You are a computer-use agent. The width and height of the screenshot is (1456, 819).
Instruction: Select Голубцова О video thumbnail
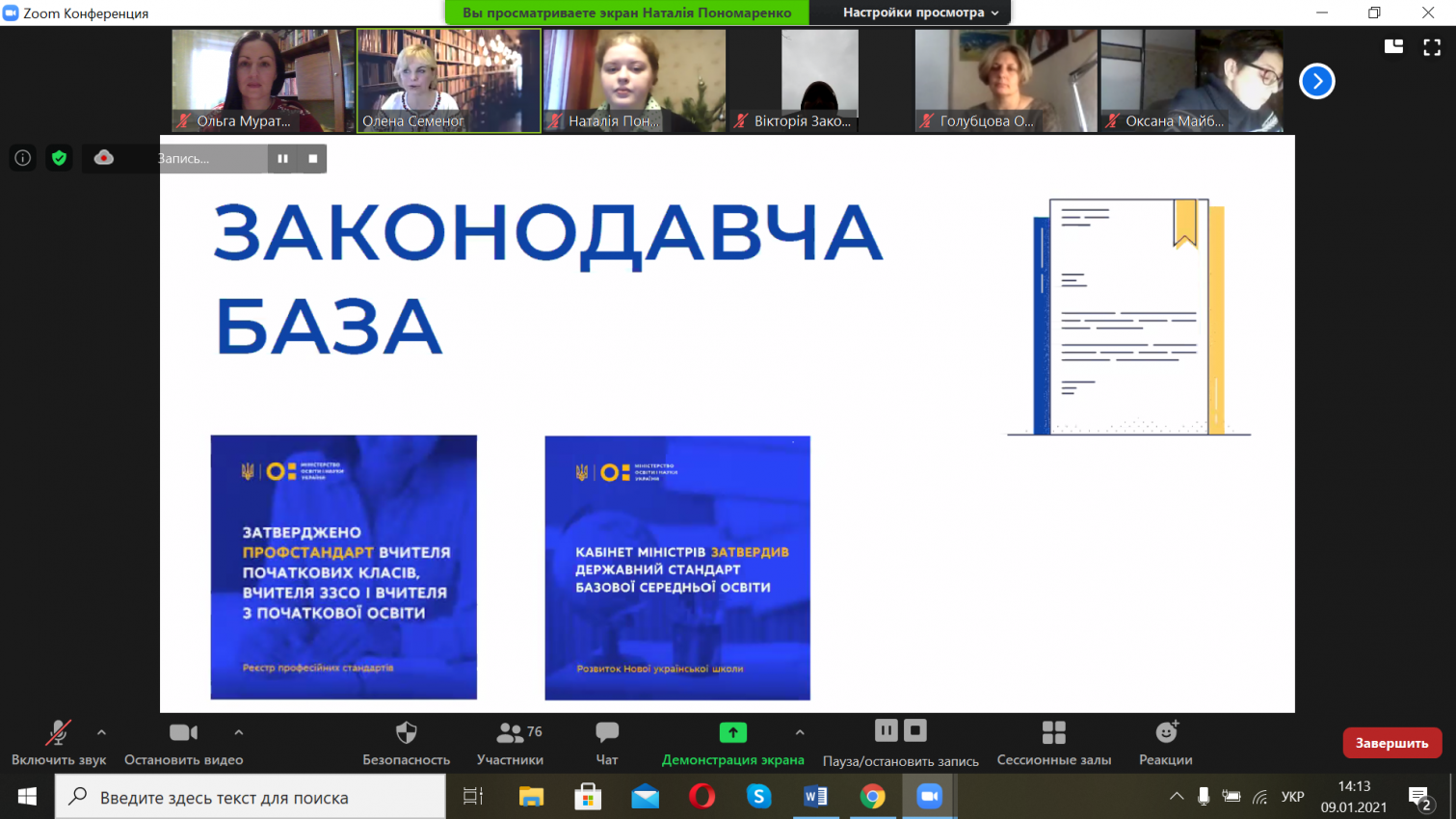tap(1006, 81)
